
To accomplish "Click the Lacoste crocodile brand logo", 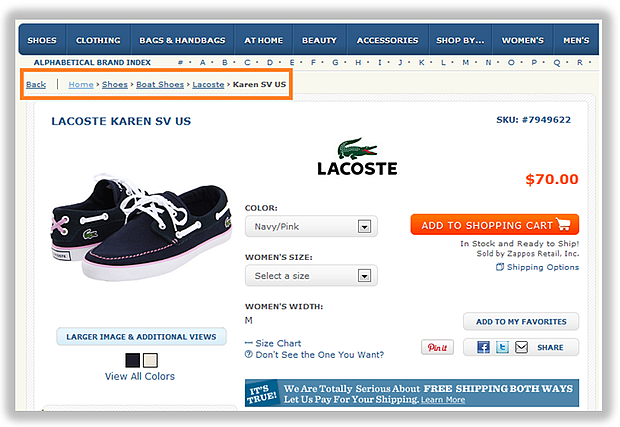I will pos(357,155).
